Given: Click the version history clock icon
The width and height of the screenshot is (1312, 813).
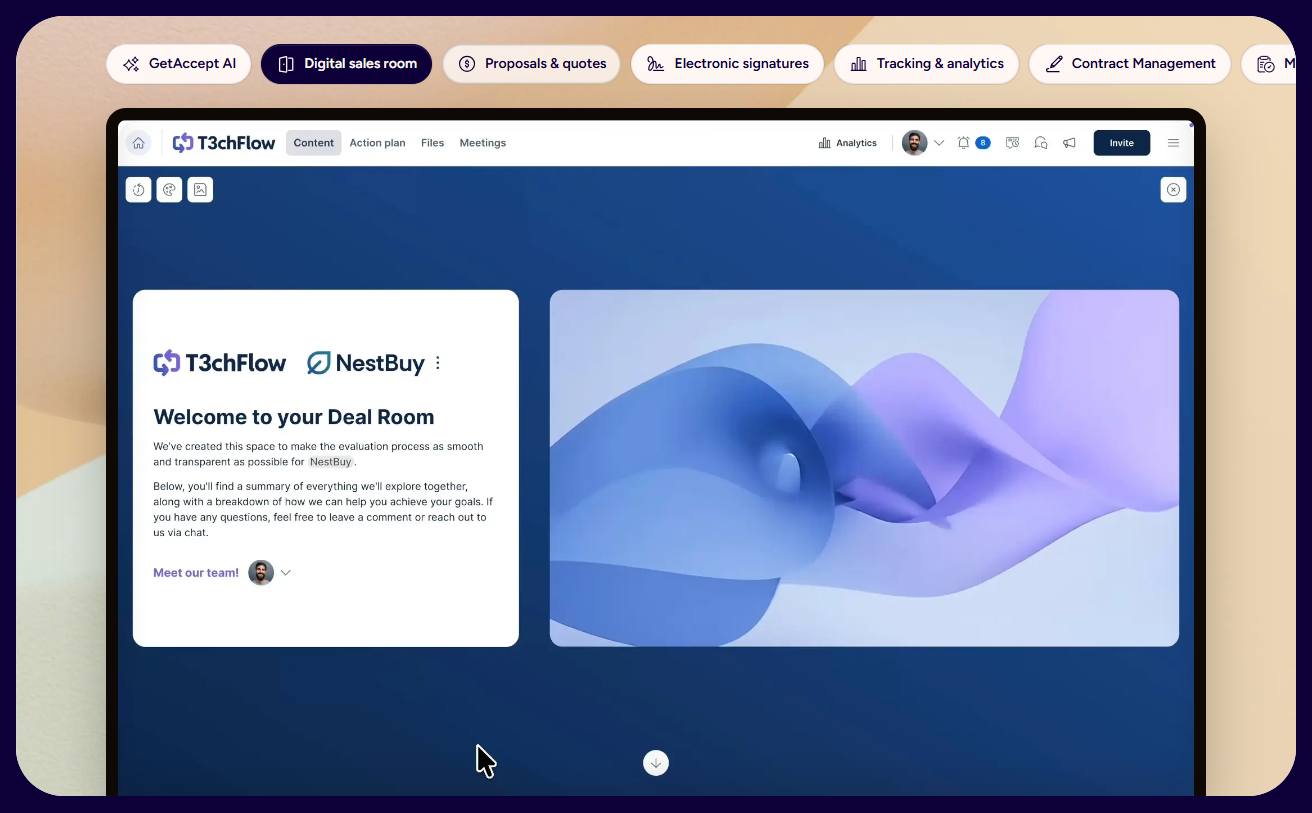Looking at the screenshot, I should point(139,190).
